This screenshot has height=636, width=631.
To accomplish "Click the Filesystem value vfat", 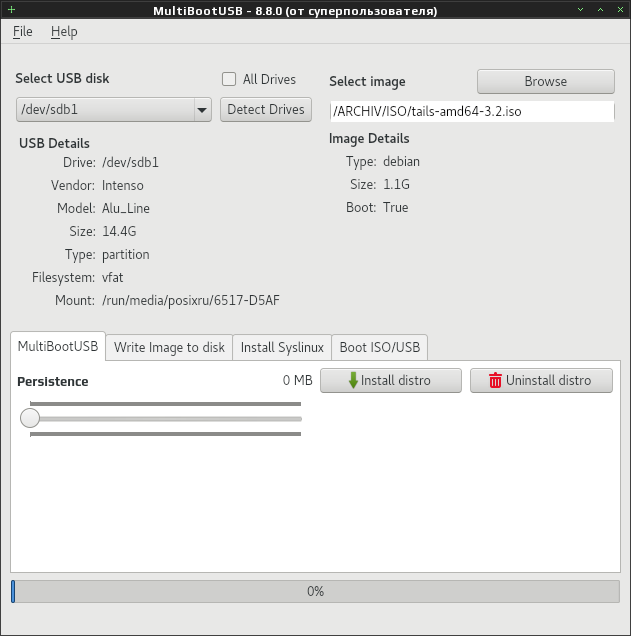I will click(112, 277).
